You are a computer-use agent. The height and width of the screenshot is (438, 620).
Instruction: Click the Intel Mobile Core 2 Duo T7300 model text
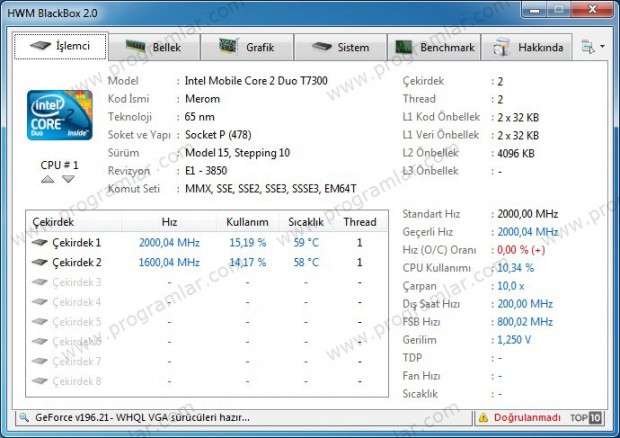pos(256,81)
